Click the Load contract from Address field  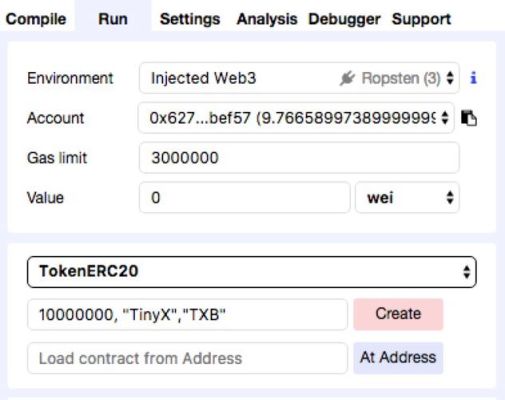click(187, 358)
